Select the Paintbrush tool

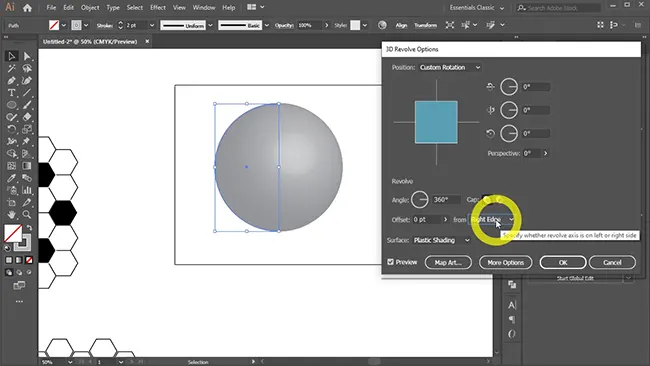27,105
